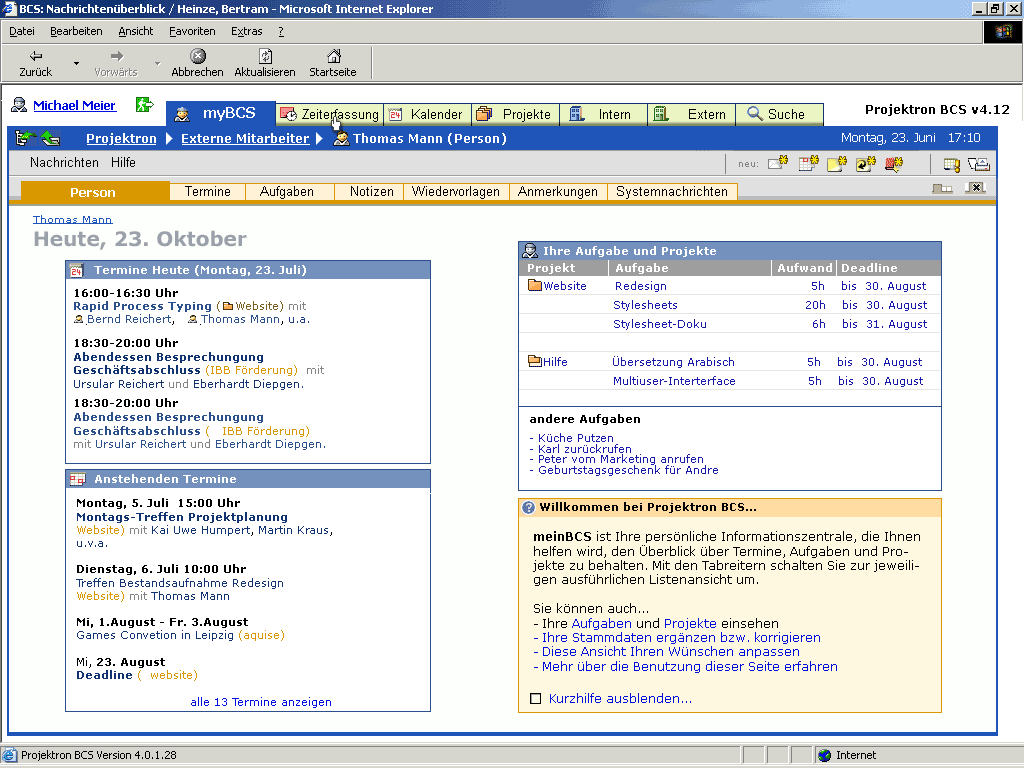Open the Vorwärts history dropdown arrow
Image resolution: width=1024 pixels, height=768 pixels.
[x=157, y=63]
